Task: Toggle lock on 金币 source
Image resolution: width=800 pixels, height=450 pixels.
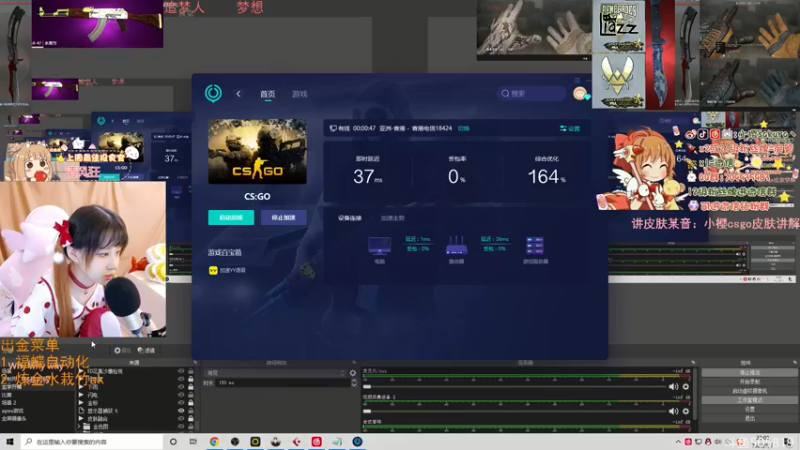Action: (x=191, y=403)
